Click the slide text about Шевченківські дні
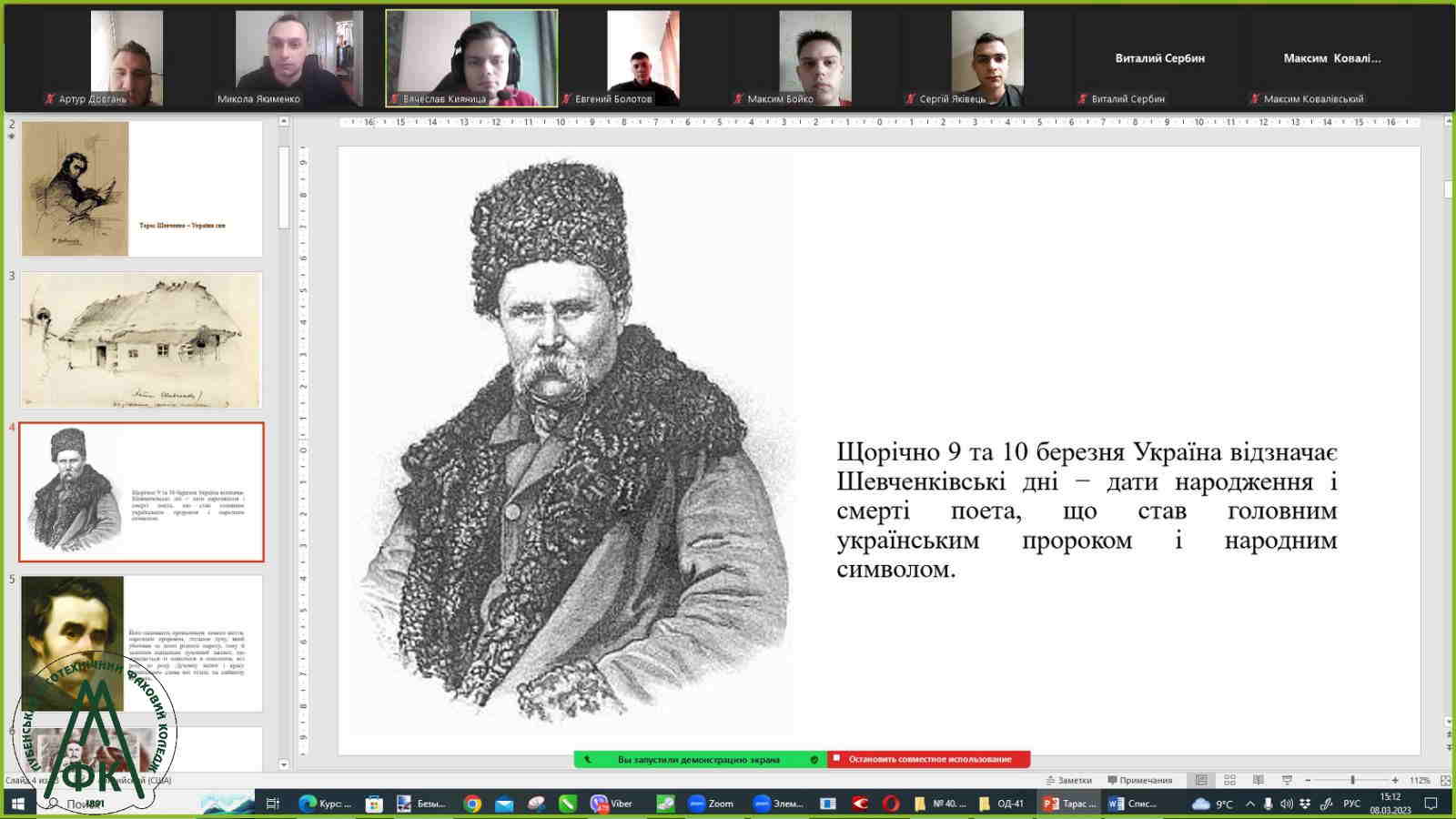The height and width of the screenshot is (819, 1456). pos(1087,511)
